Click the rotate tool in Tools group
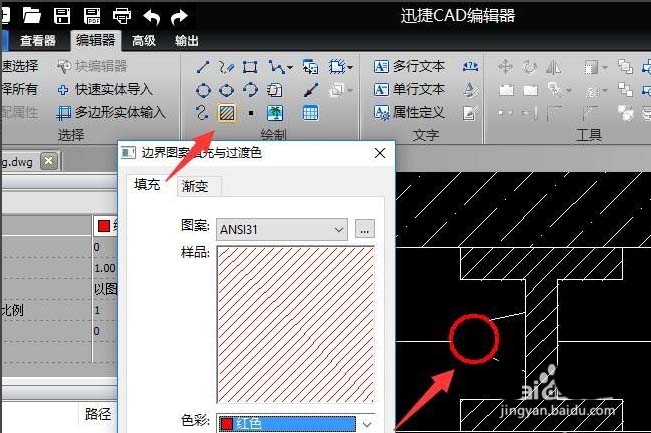 click(x=530, y=66)
